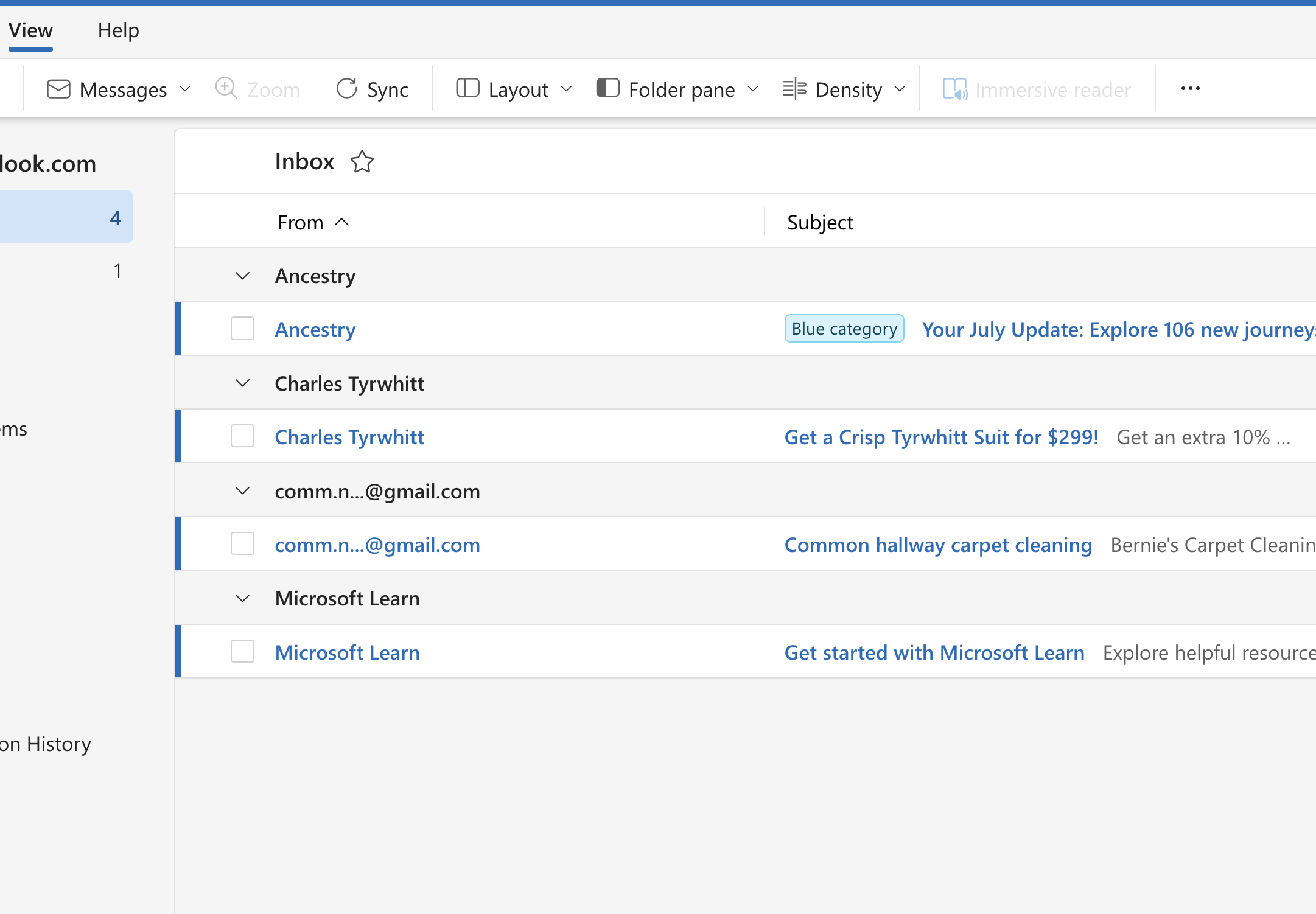The image size is (1316, 914).
Task: Click Charles Tyrwhitt sender in message row
Action: (349, 437)
